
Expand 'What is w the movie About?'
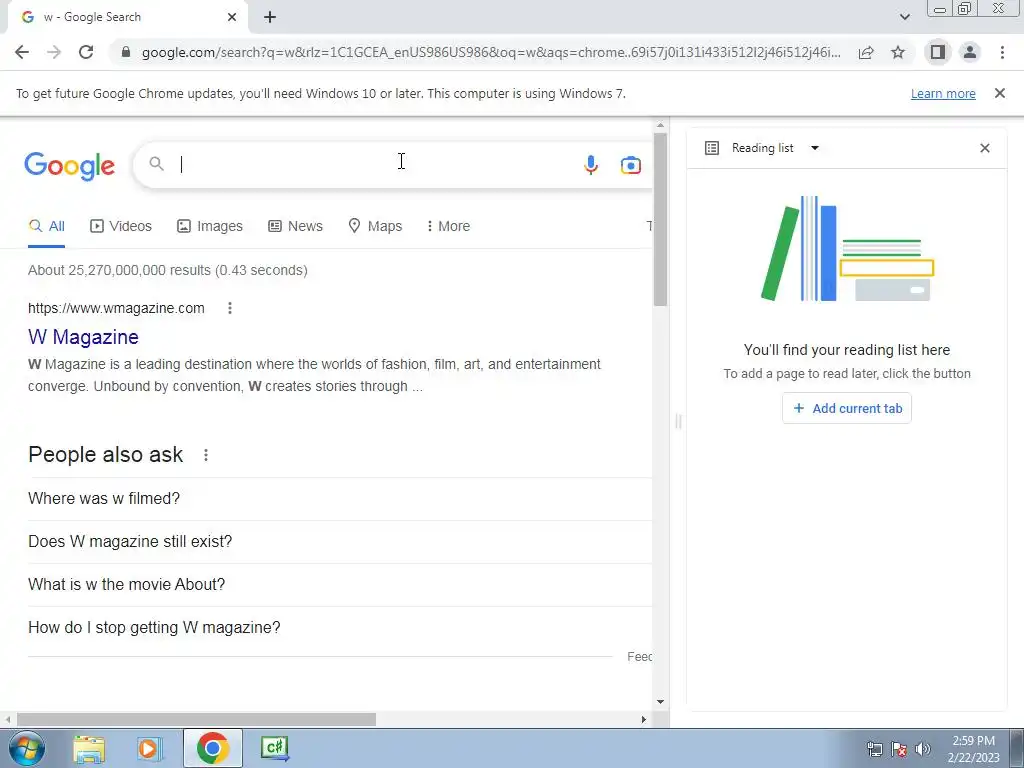pyautogui.click(x=340, y=585)
